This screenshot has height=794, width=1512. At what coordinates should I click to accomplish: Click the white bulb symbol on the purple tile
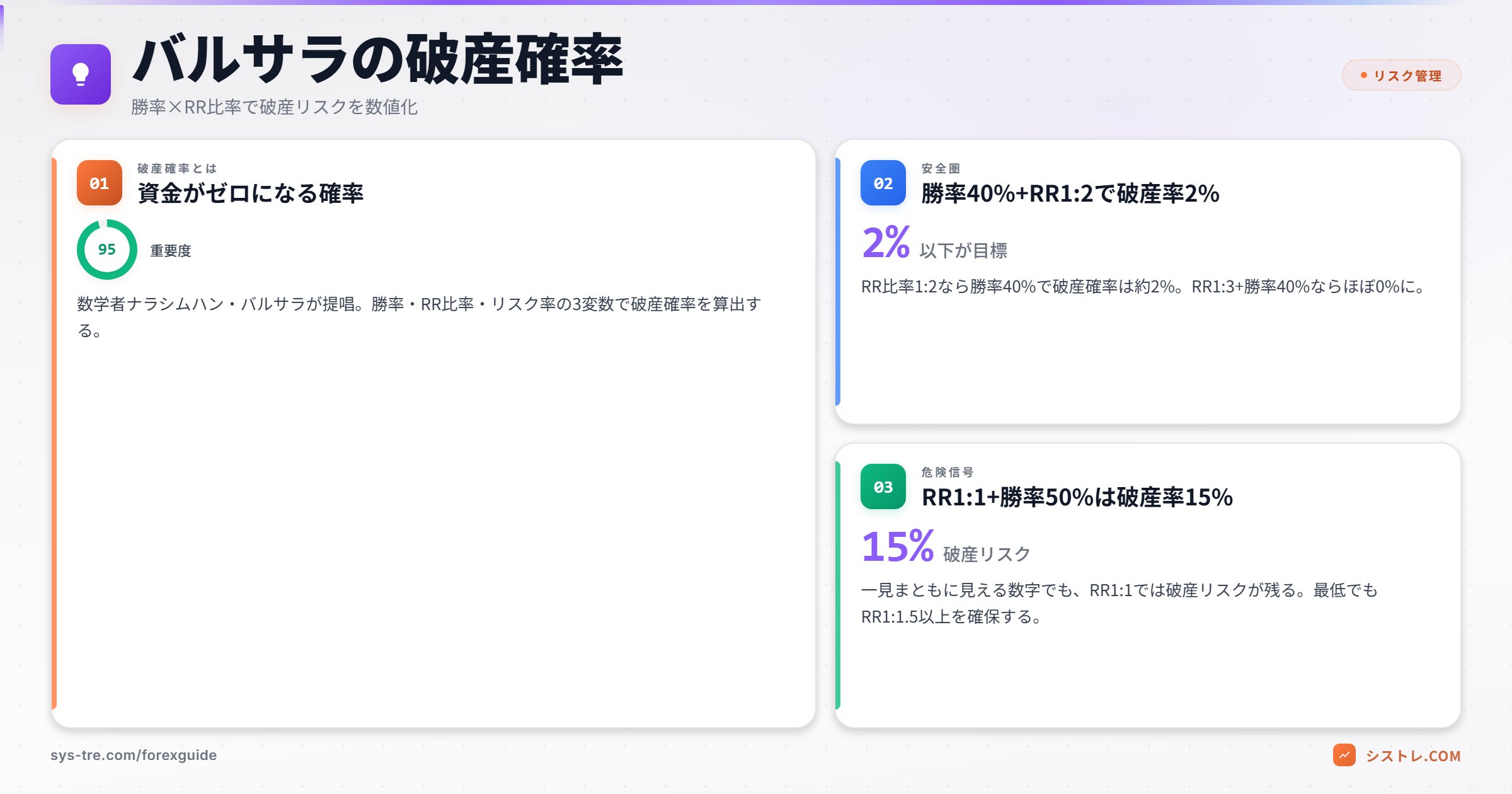coord(79,74)
